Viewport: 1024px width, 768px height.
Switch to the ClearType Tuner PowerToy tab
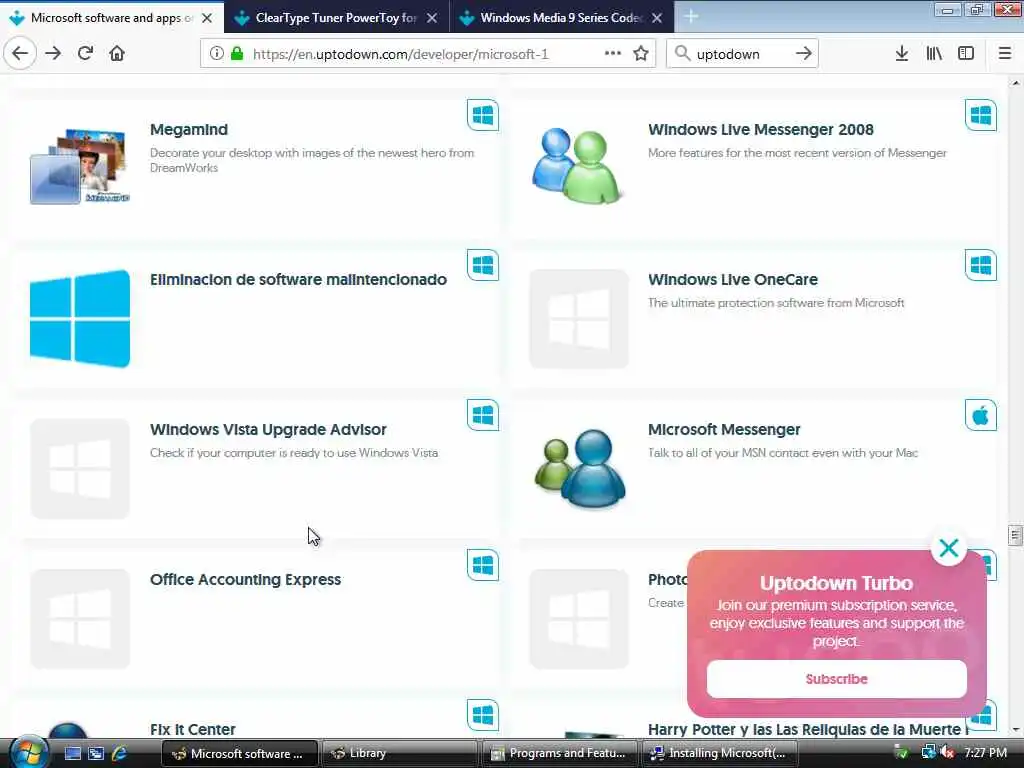tap(336, 18)
